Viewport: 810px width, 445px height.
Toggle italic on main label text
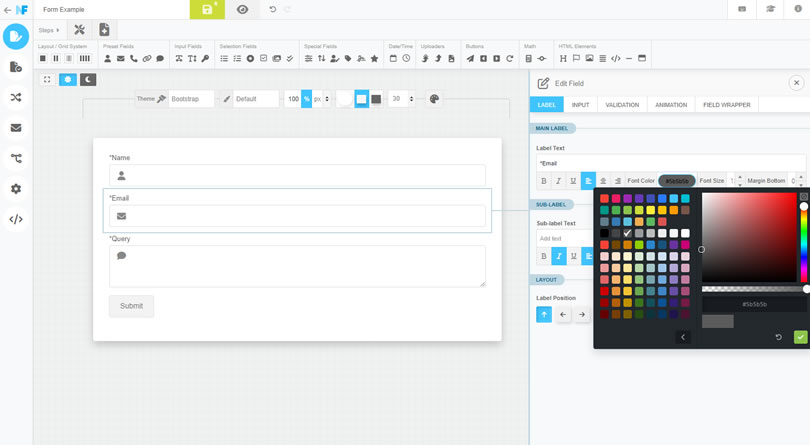coord(558,181)
